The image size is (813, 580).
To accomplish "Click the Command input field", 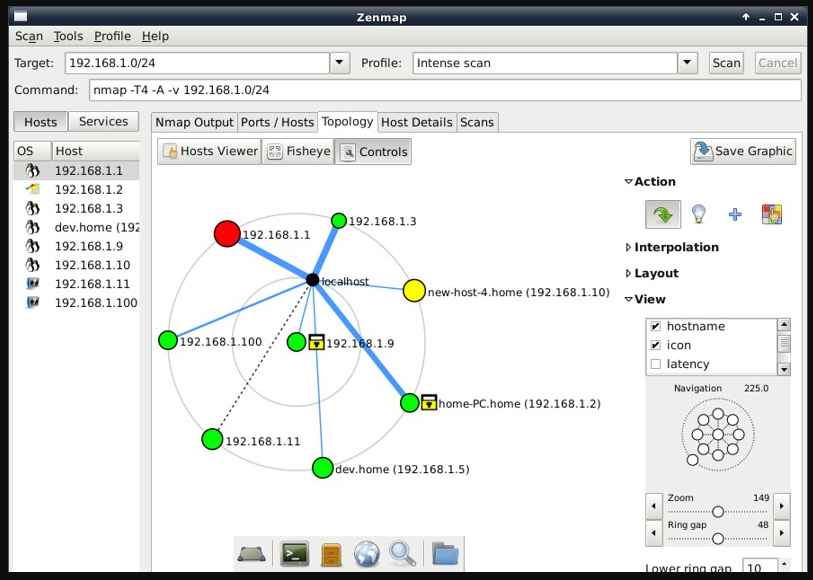I will pyautogui.click(x=445, y=90).
